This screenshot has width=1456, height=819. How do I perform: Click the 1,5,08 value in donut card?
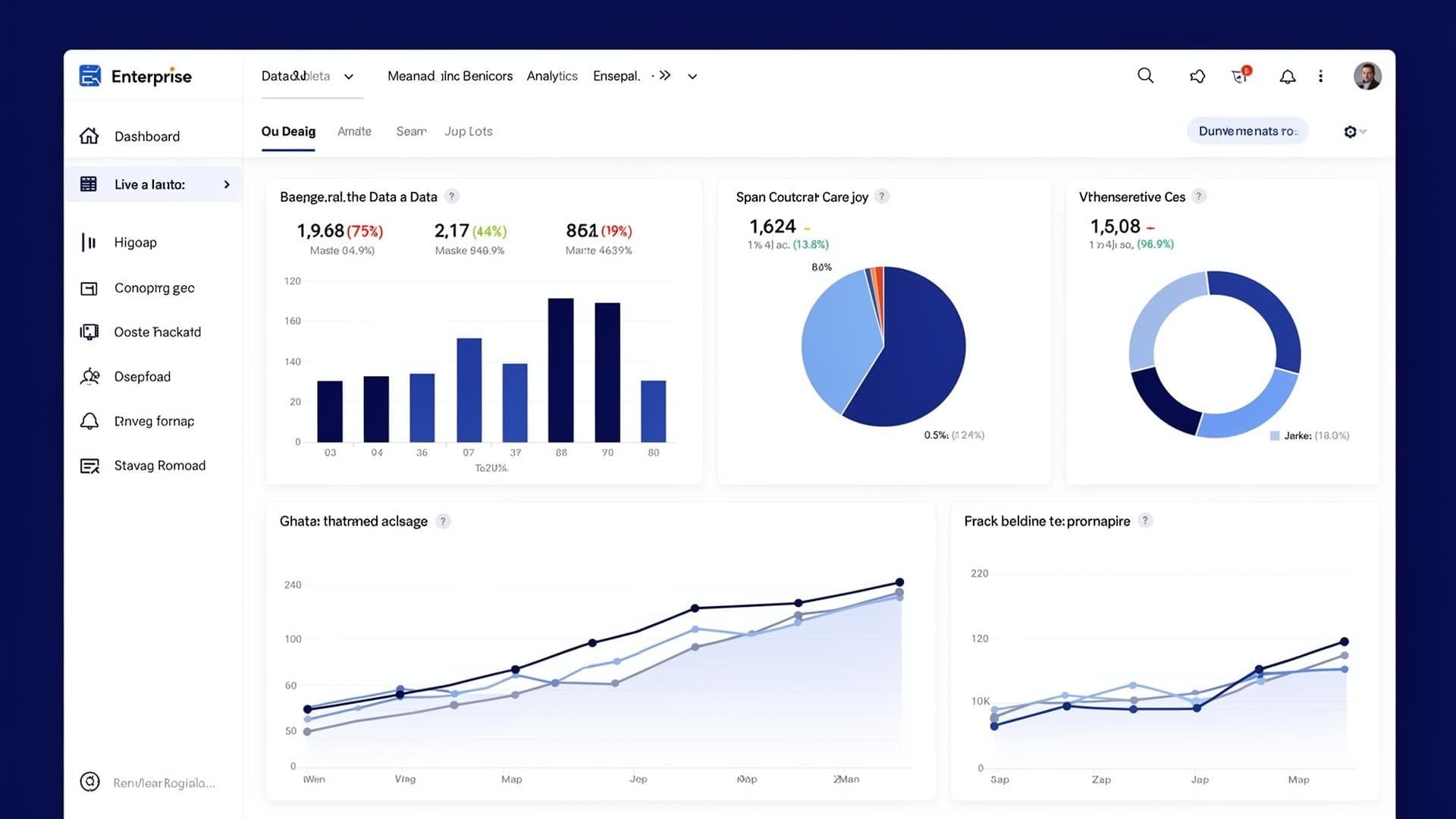pos(1115,226)
